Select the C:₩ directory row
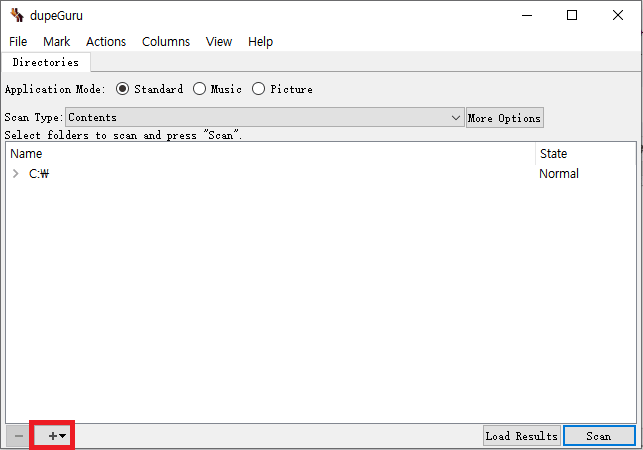 tap(321, 174)
